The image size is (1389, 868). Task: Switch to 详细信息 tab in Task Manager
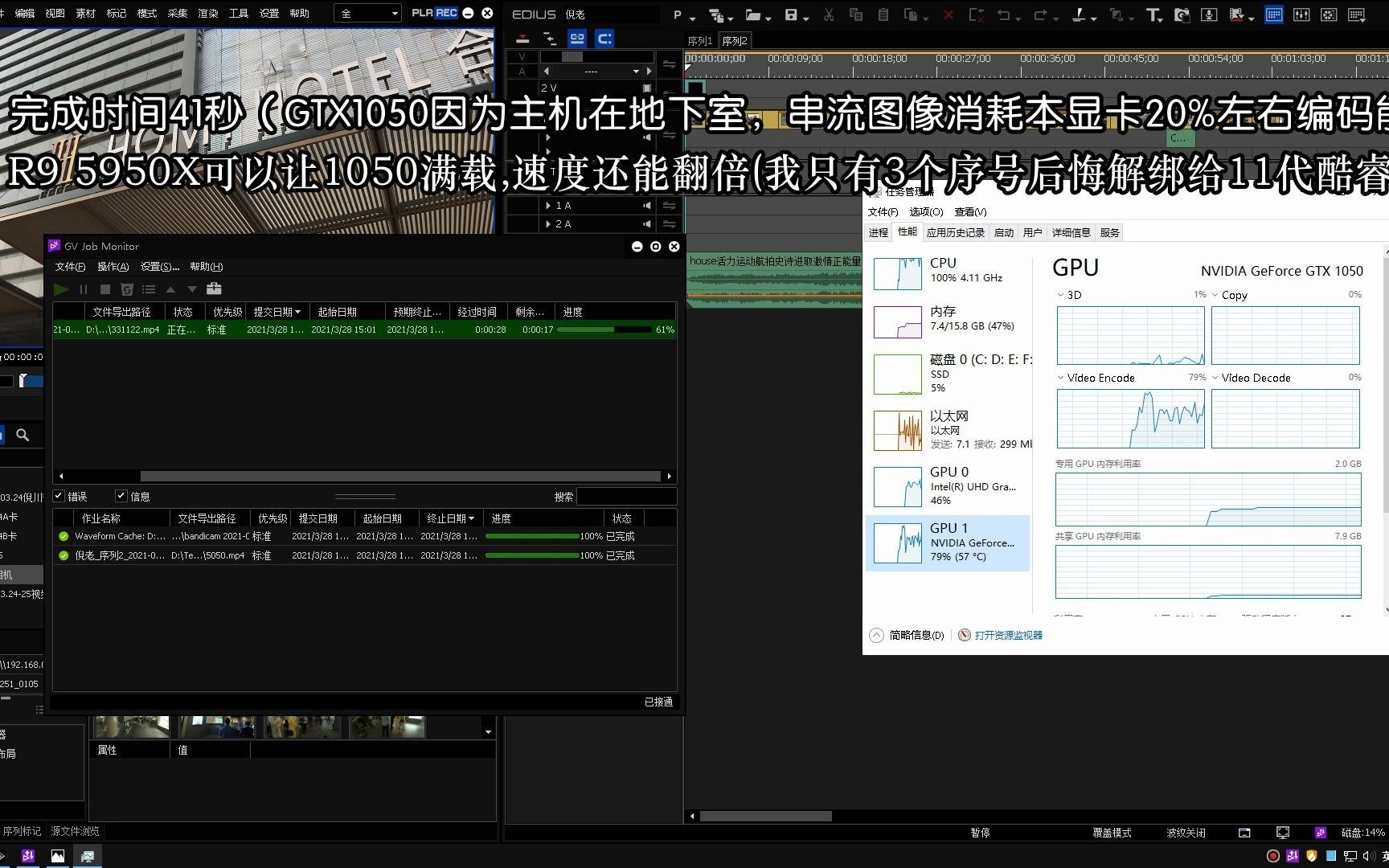pyautogui.click(x=1071, y=233)
